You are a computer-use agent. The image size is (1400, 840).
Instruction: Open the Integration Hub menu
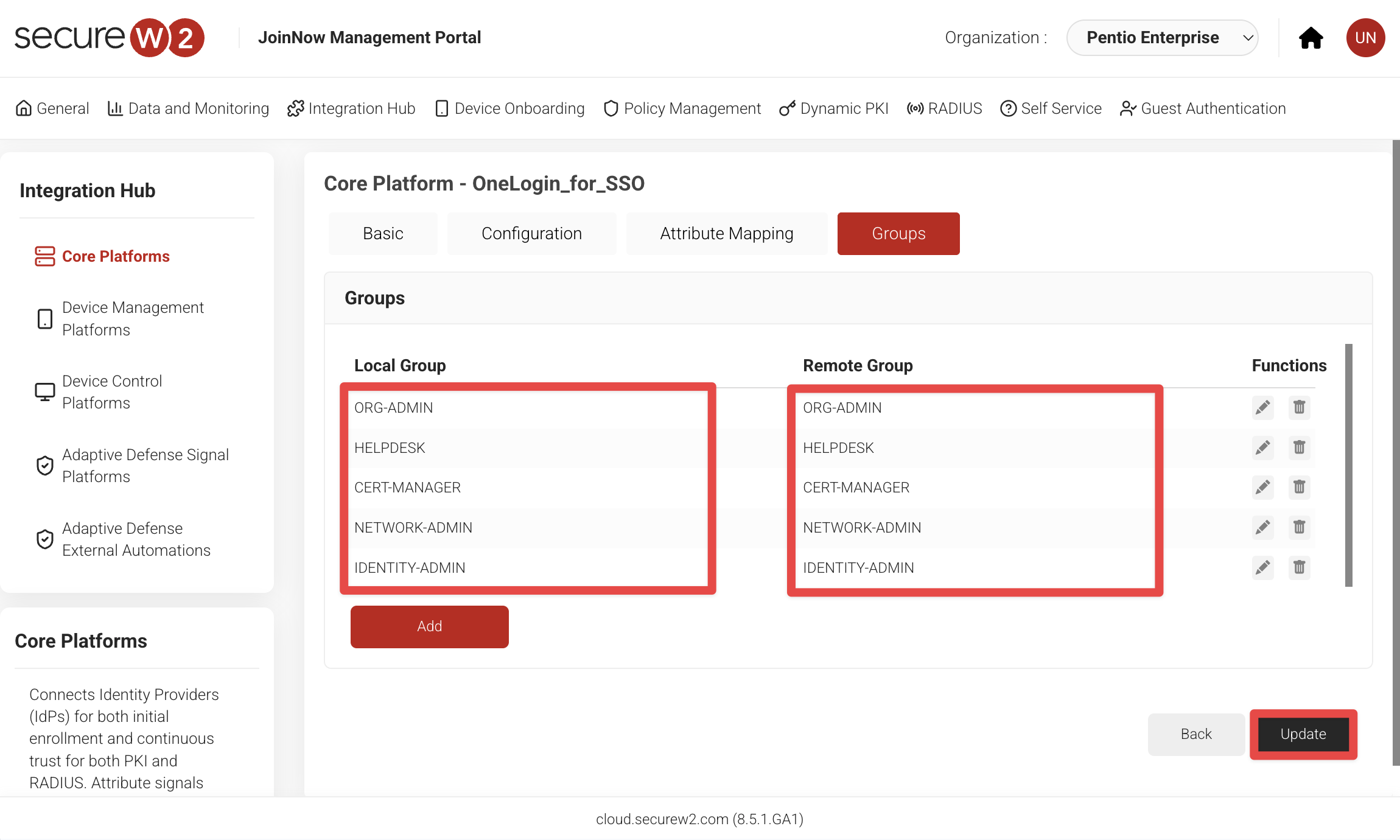(x=351, y=108)
